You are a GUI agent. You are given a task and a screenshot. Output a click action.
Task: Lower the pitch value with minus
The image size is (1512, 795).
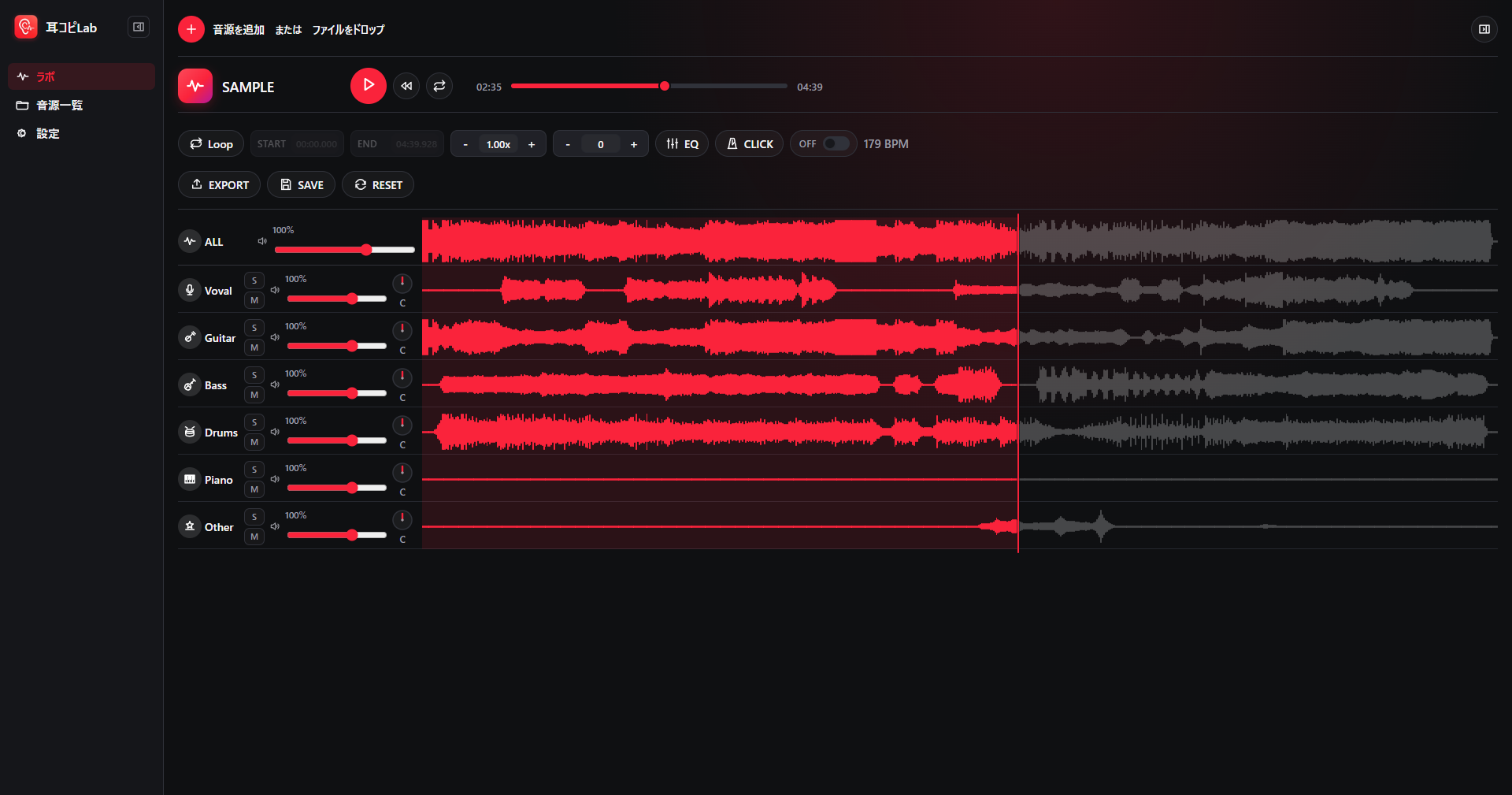pos(568,144)
